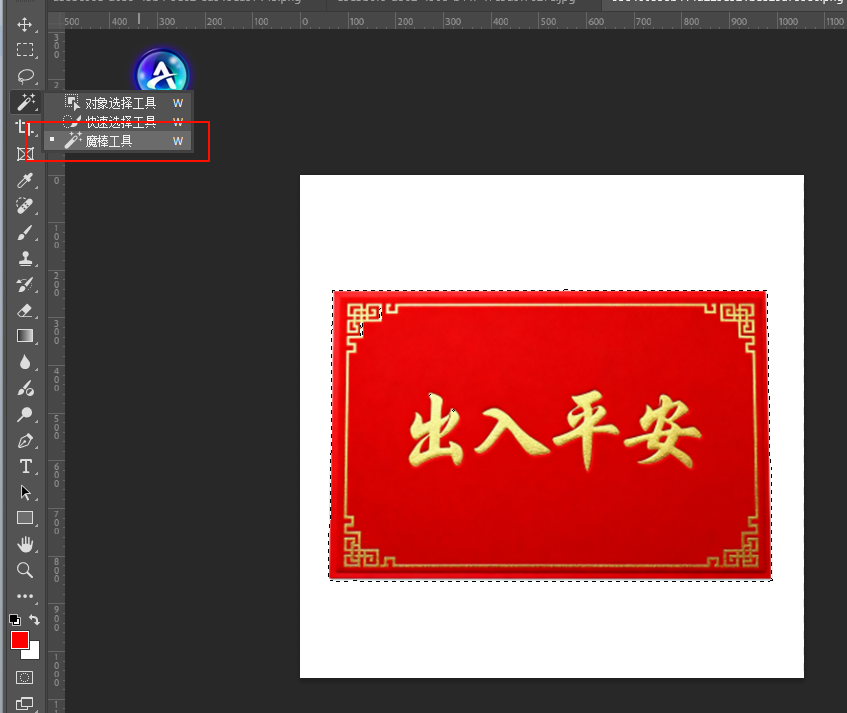Click the red foreground color swatch
This screenshot has height=713, width=847.
tap(20, 642)
